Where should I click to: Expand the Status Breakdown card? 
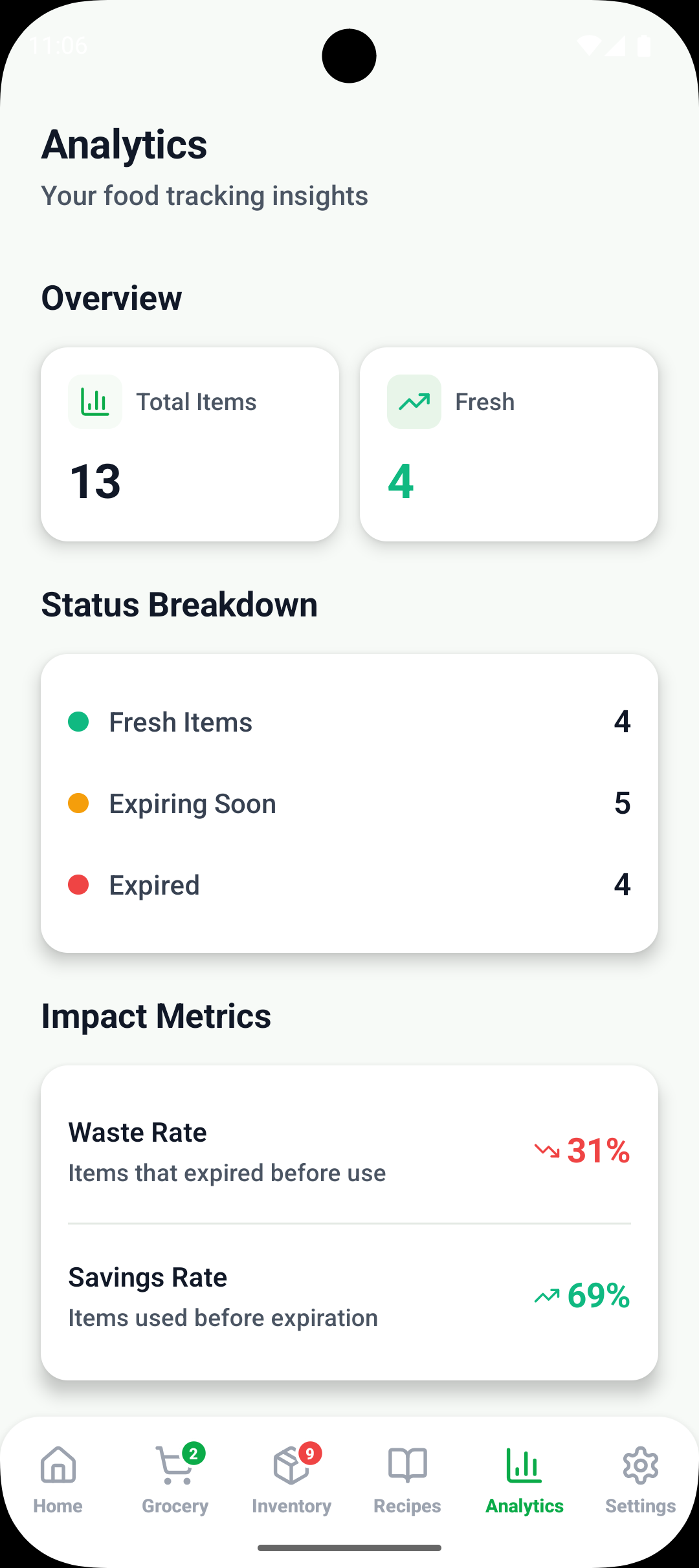[x=349, y=802]
